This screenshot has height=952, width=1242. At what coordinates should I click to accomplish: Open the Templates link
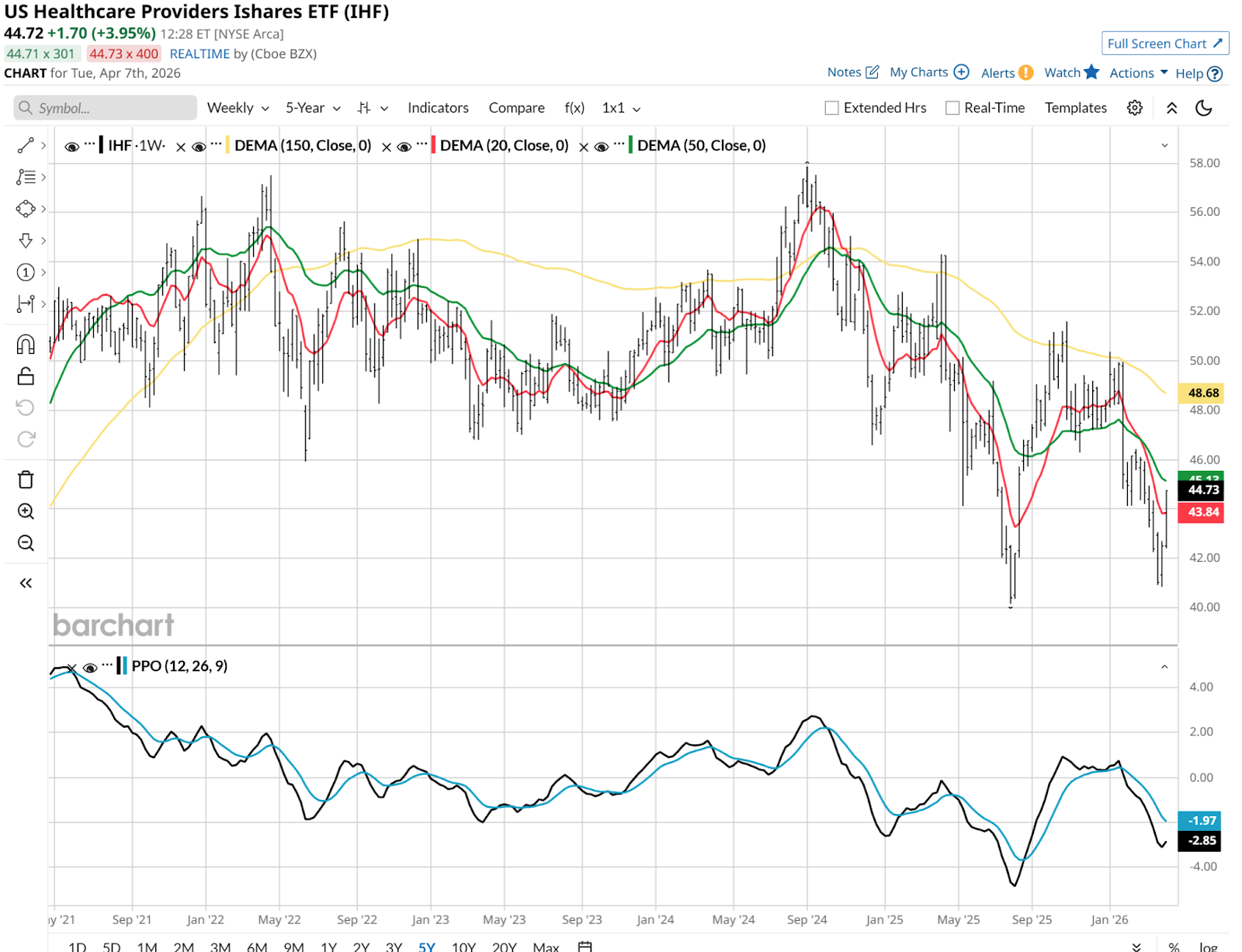point(1075,108)
